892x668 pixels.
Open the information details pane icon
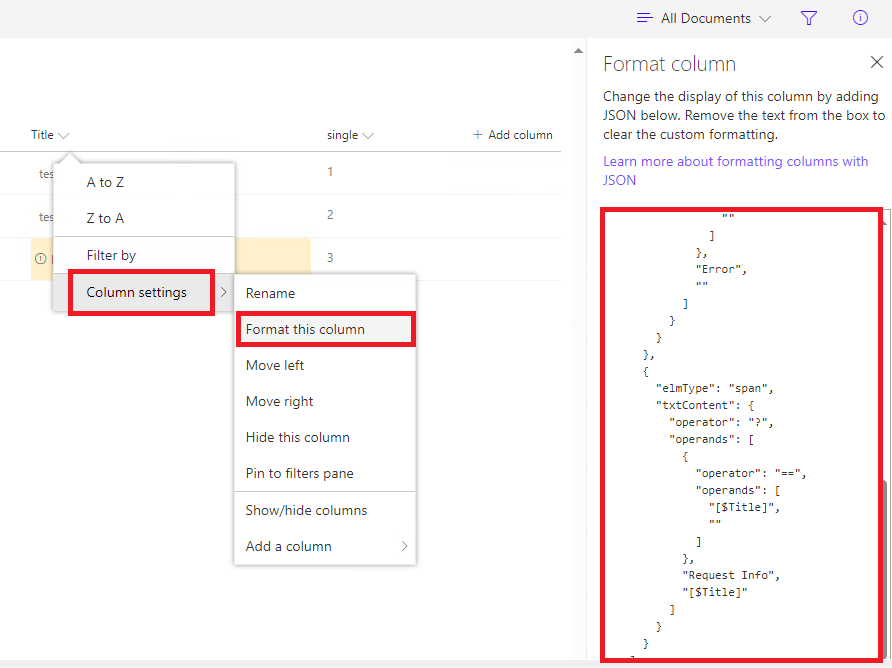860,18
